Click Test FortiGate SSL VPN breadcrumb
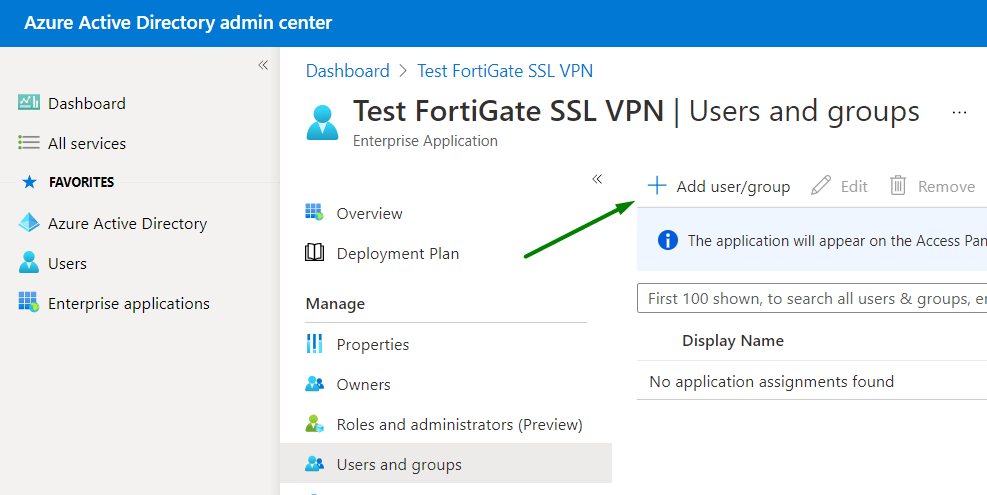The height and width of the screenshot is (495, 987). (505, 71)
